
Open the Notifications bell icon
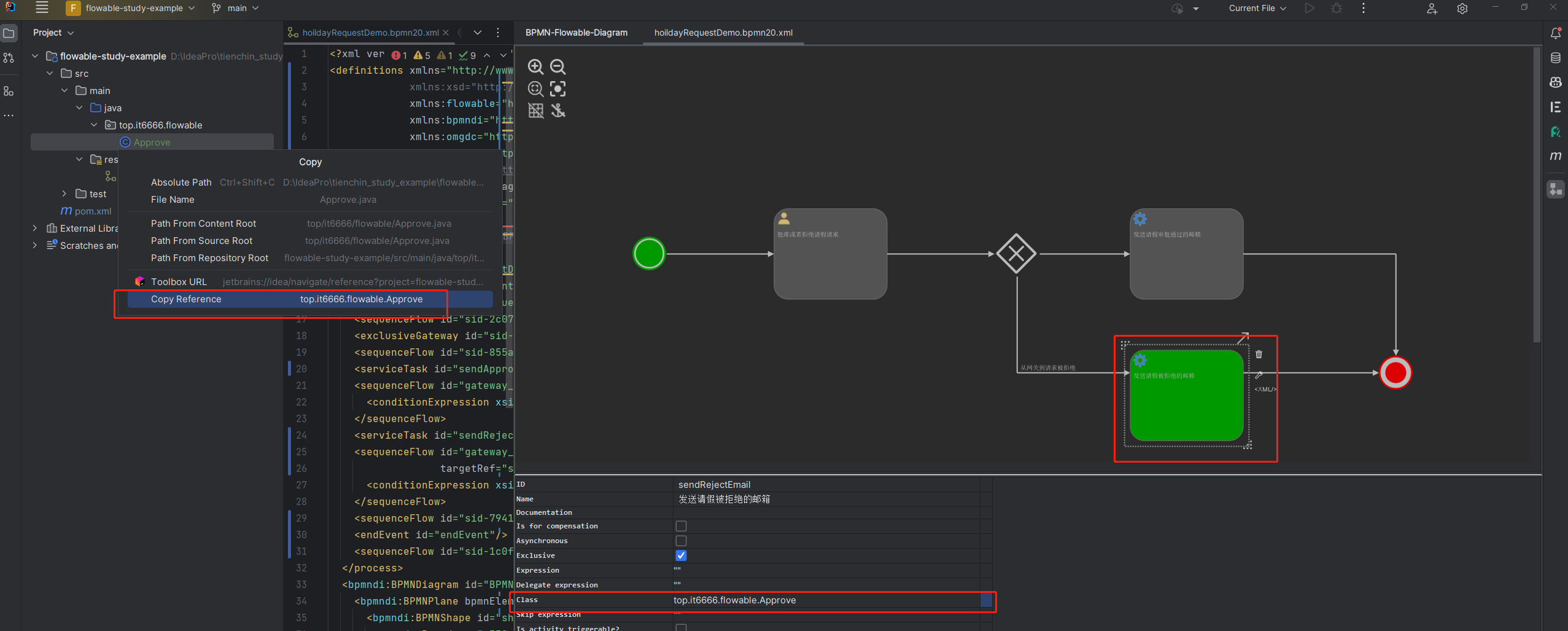pyautogui.click(x=1555, y=33)
